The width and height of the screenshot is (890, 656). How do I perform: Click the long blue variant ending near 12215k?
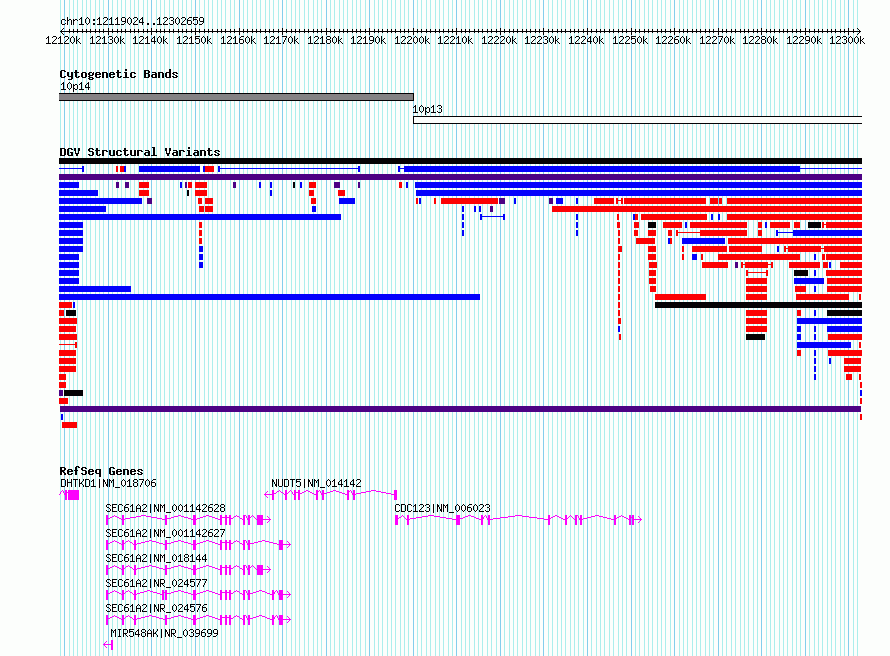point(270,297)
